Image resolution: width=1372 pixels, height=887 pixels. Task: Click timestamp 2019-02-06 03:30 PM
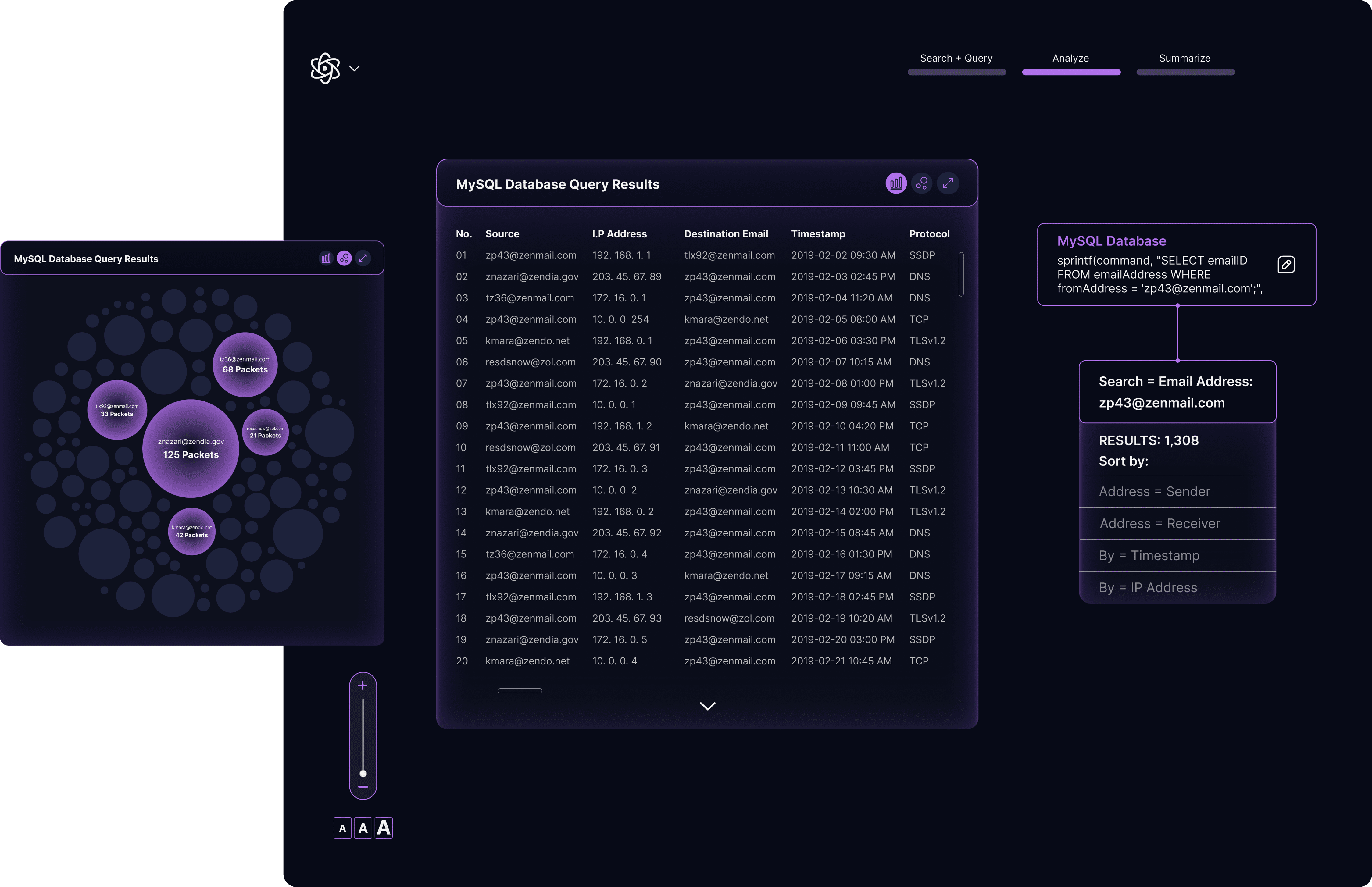843,340
